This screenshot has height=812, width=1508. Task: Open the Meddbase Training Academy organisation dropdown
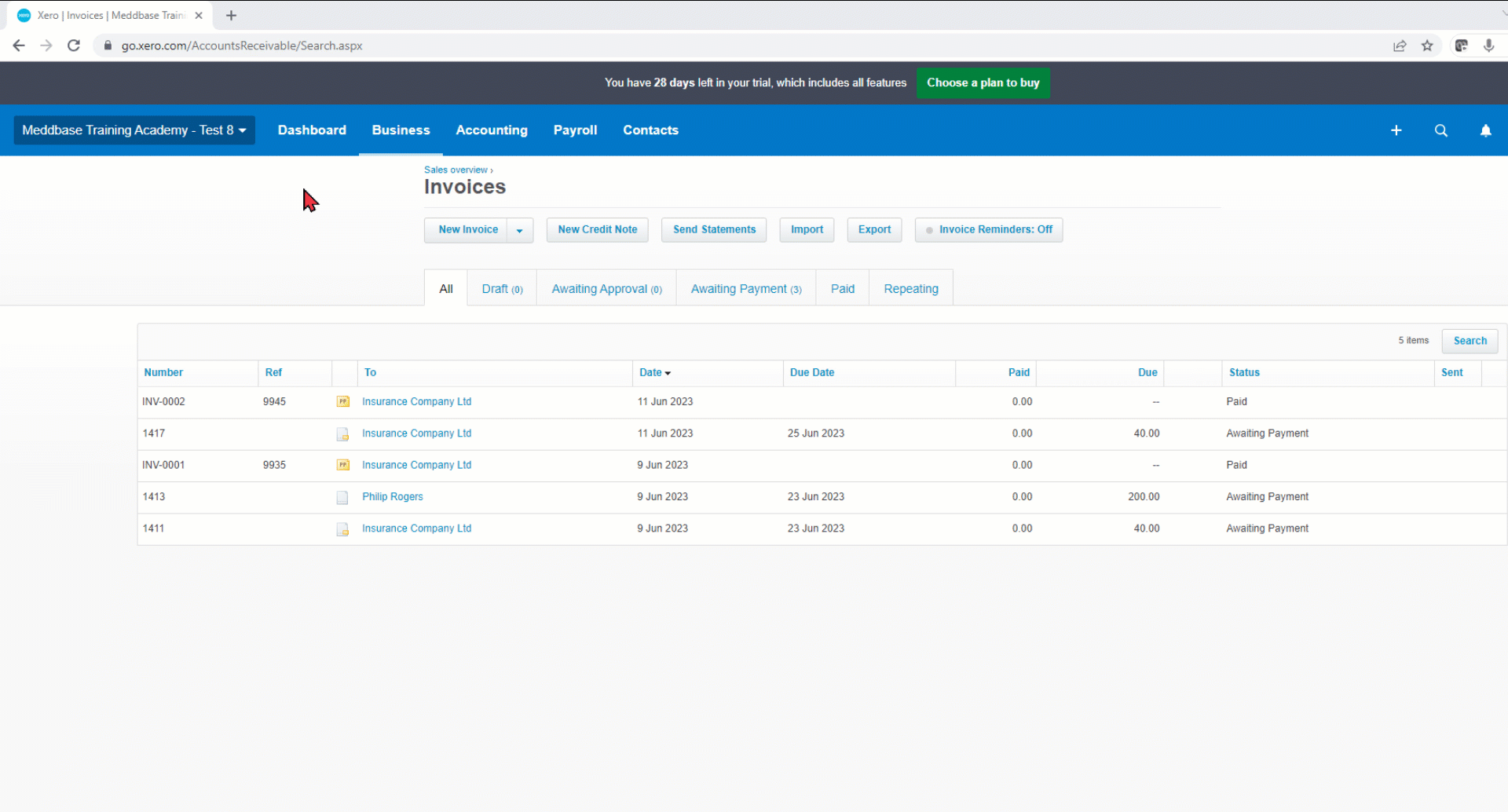tap(134, 130)
